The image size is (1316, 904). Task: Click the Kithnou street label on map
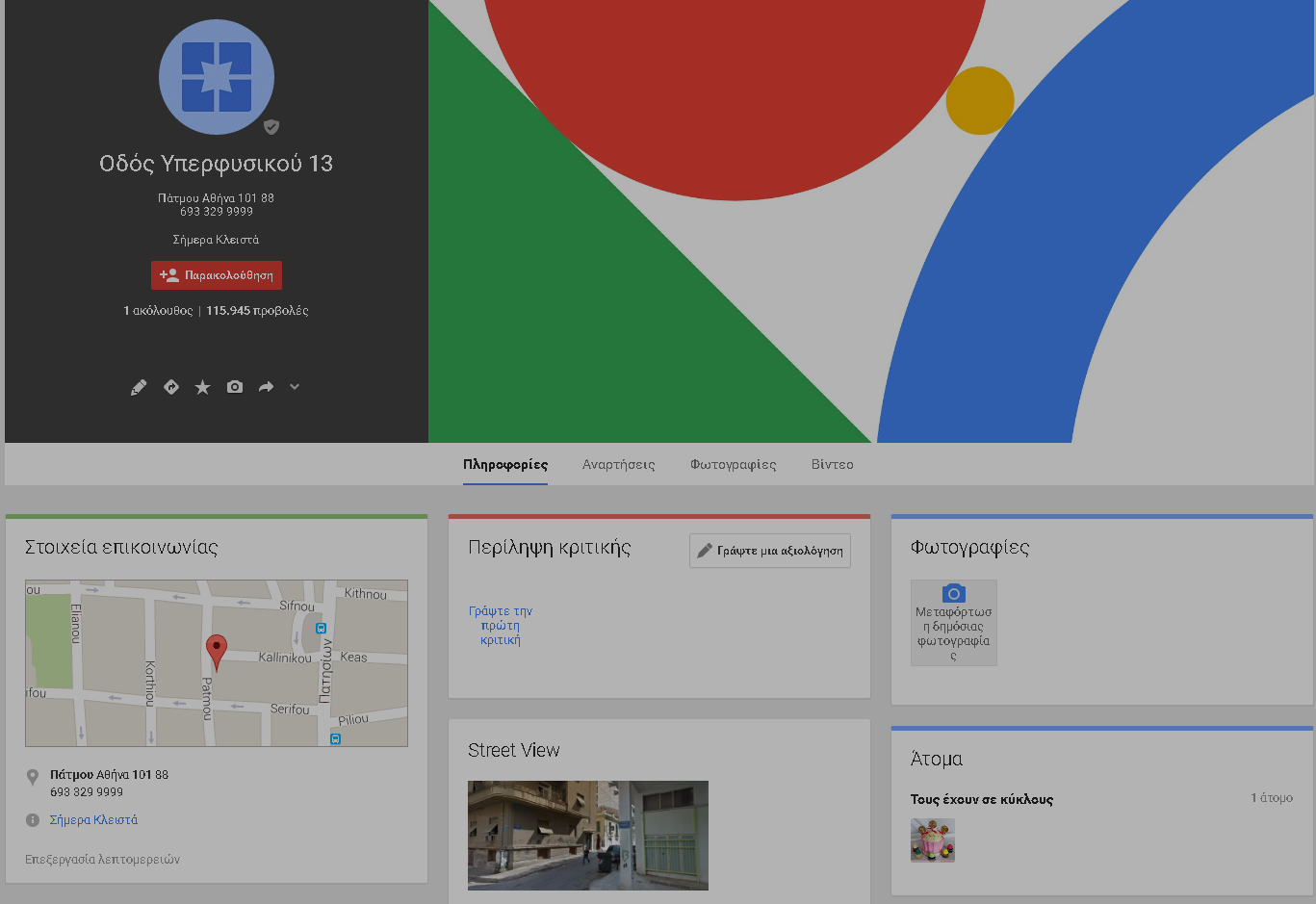(366, 594)
